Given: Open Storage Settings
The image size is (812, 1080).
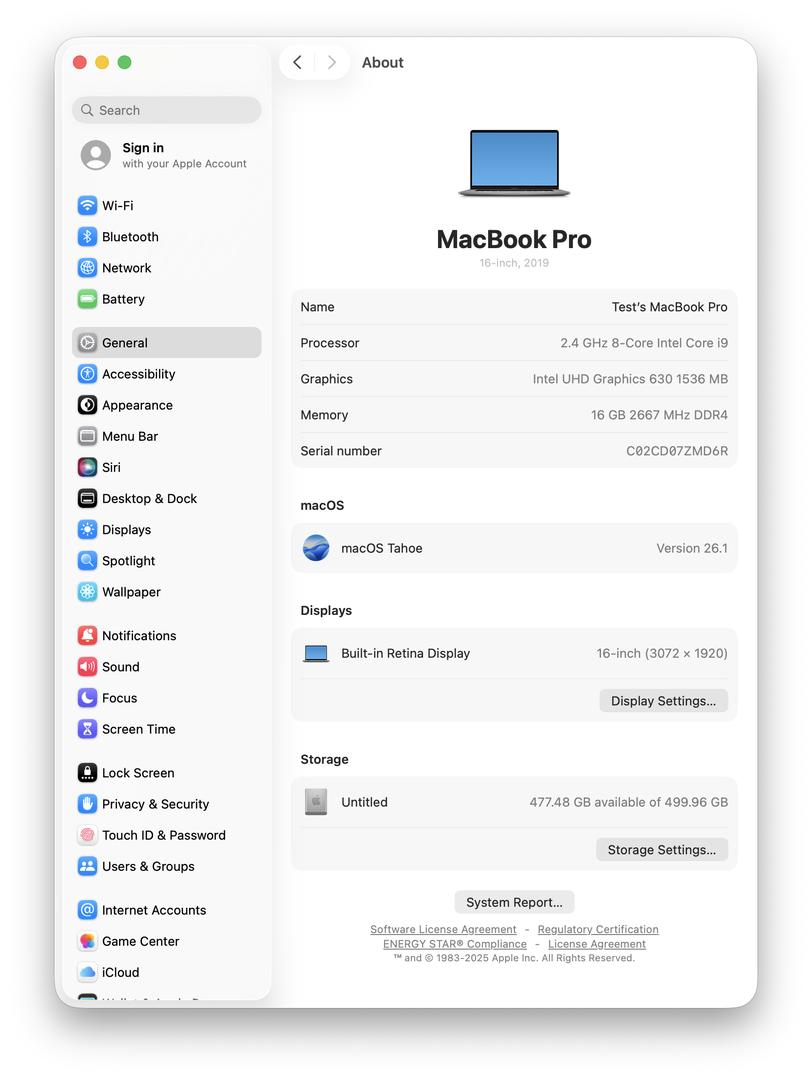Looking at the screenshot, I should (661, 849).
